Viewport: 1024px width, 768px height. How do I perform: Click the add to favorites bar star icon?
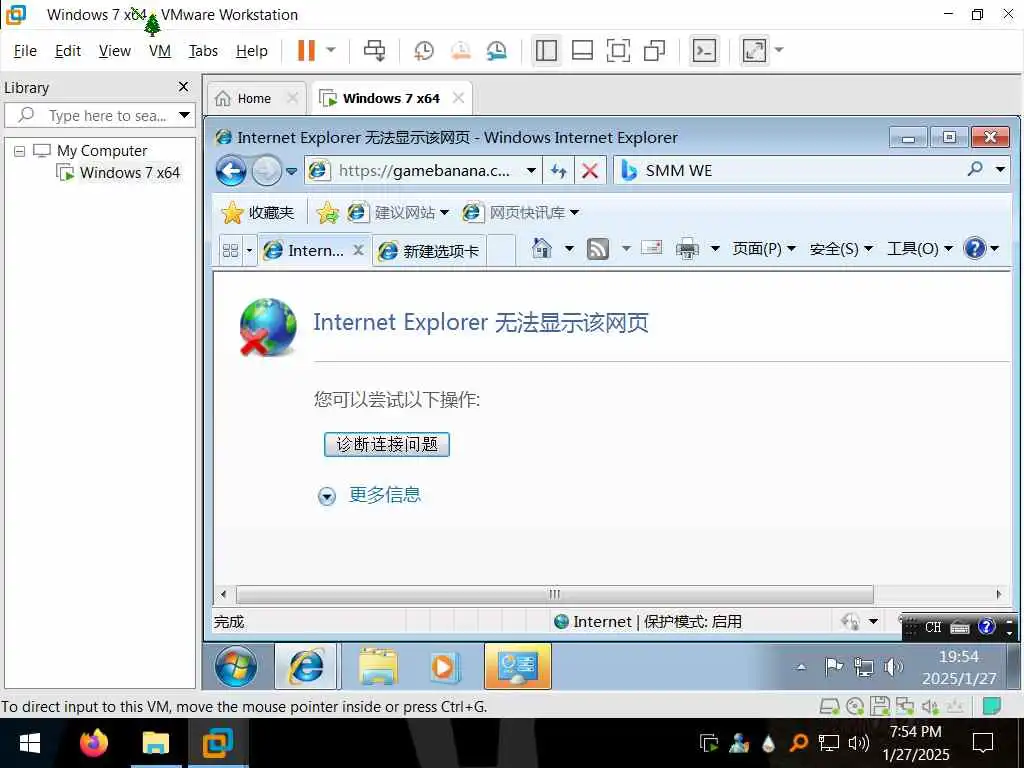327,213
